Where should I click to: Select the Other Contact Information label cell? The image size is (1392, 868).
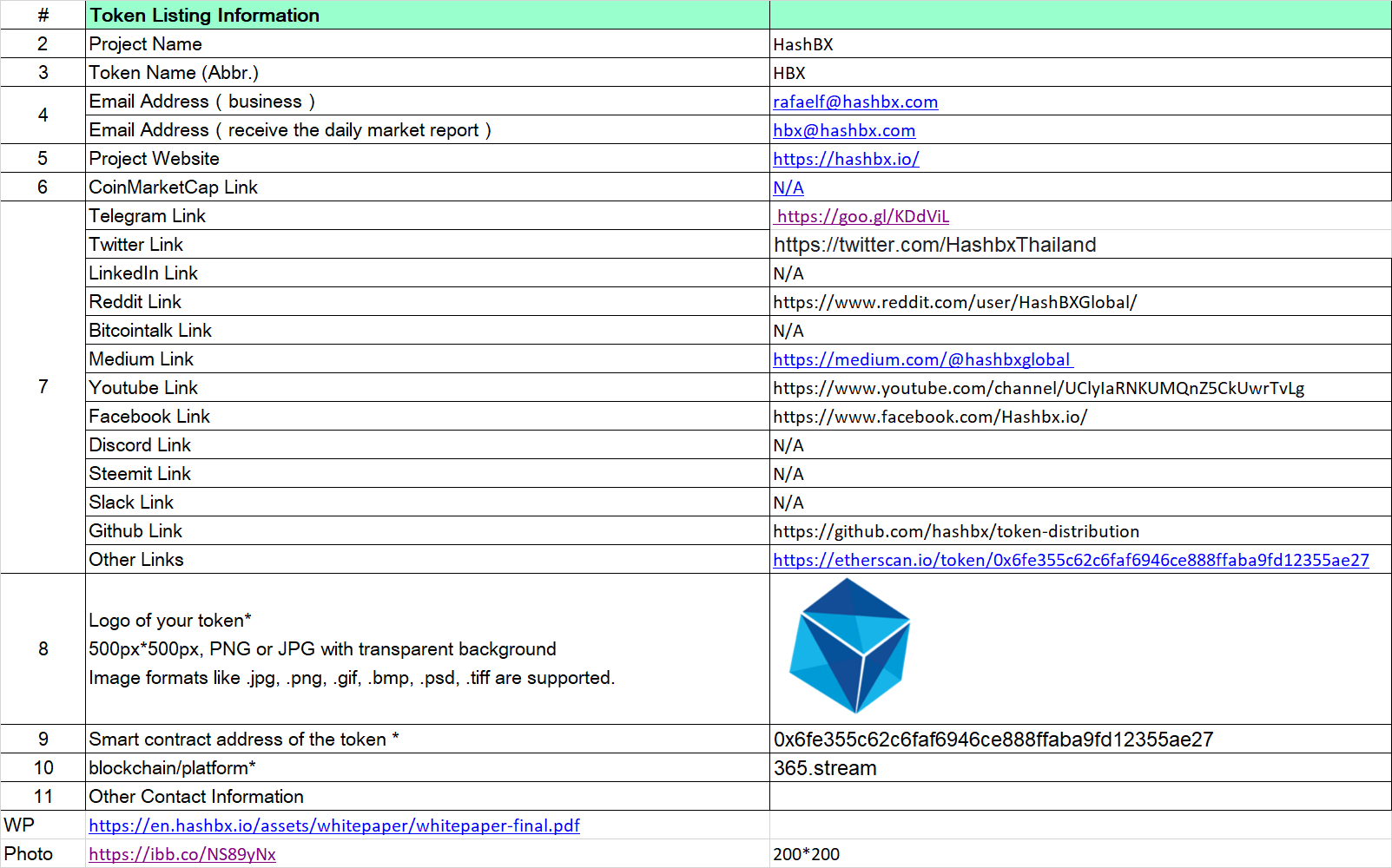tap(427, 796)
